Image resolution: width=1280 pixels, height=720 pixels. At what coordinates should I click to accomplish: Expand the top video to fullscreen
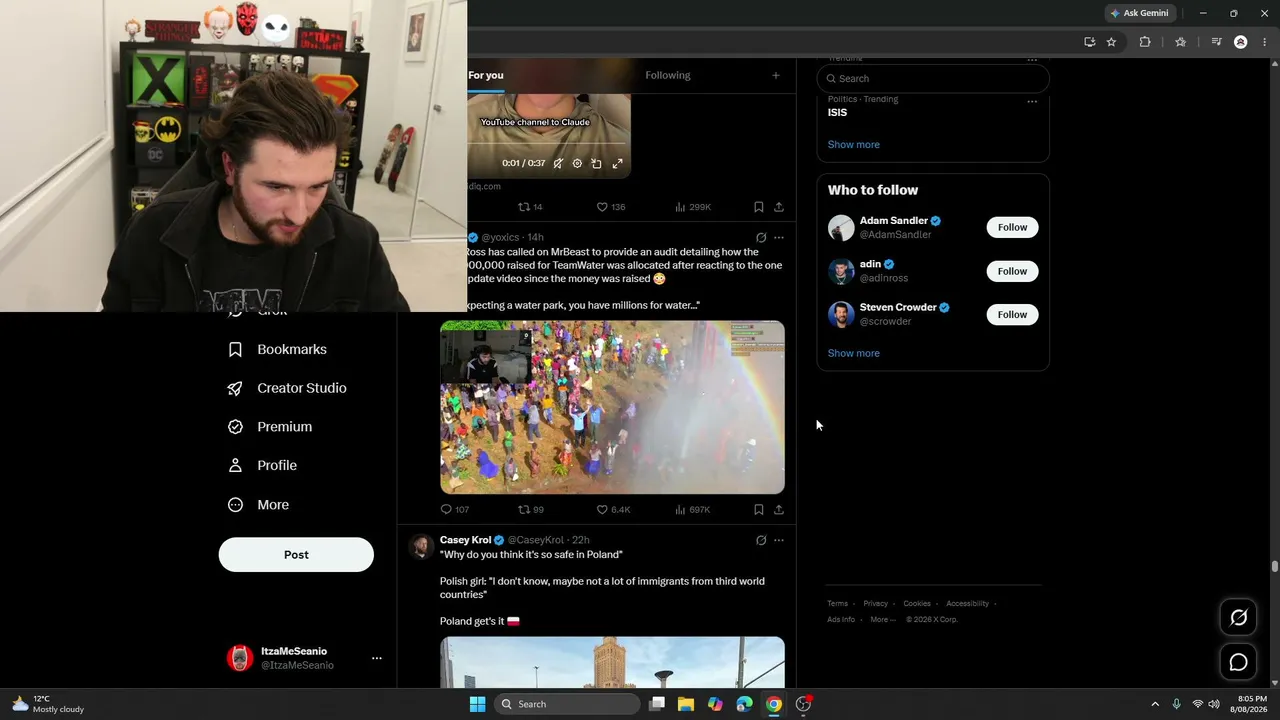[617, 163]
